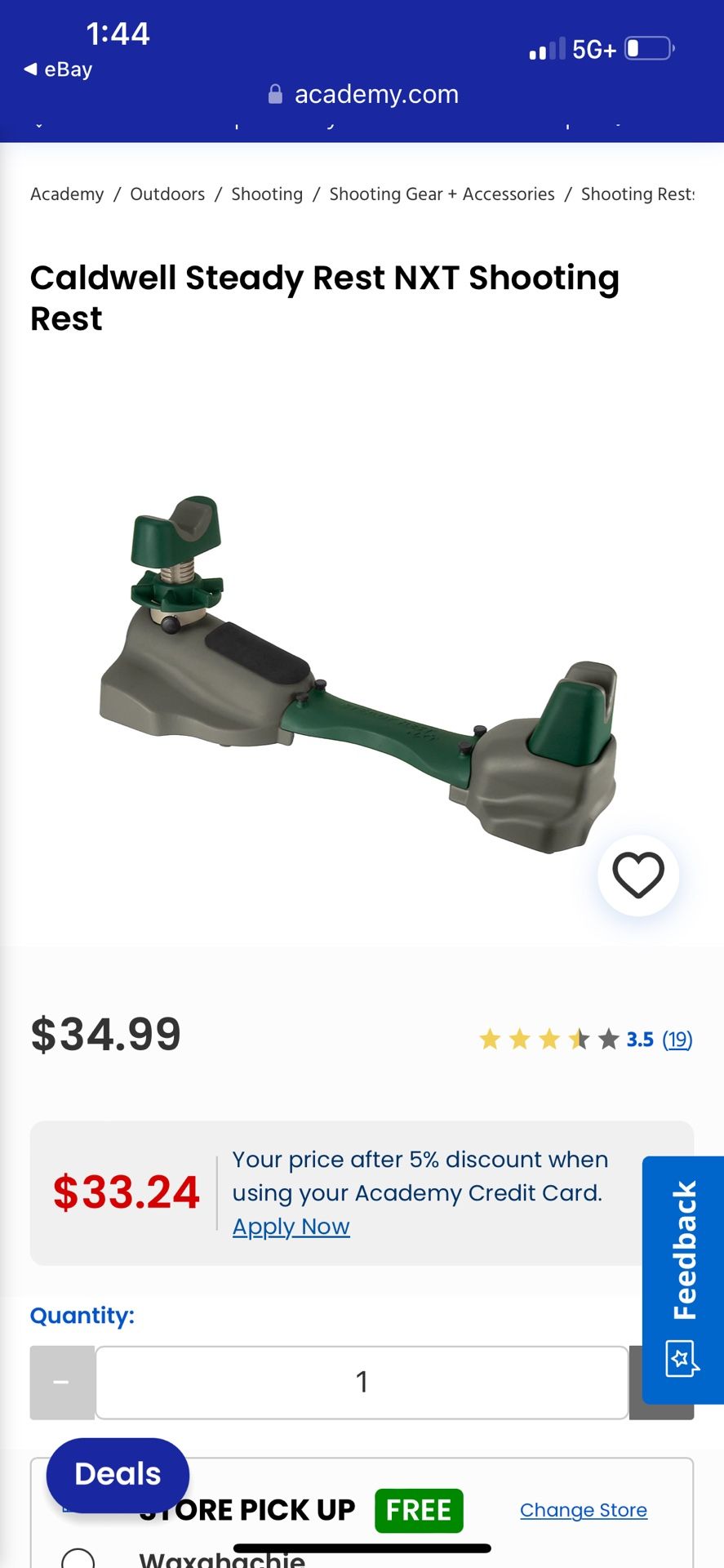Go to Outdoors breadcrumb category
Viewport: 724px width, 1568px height.
167,194
